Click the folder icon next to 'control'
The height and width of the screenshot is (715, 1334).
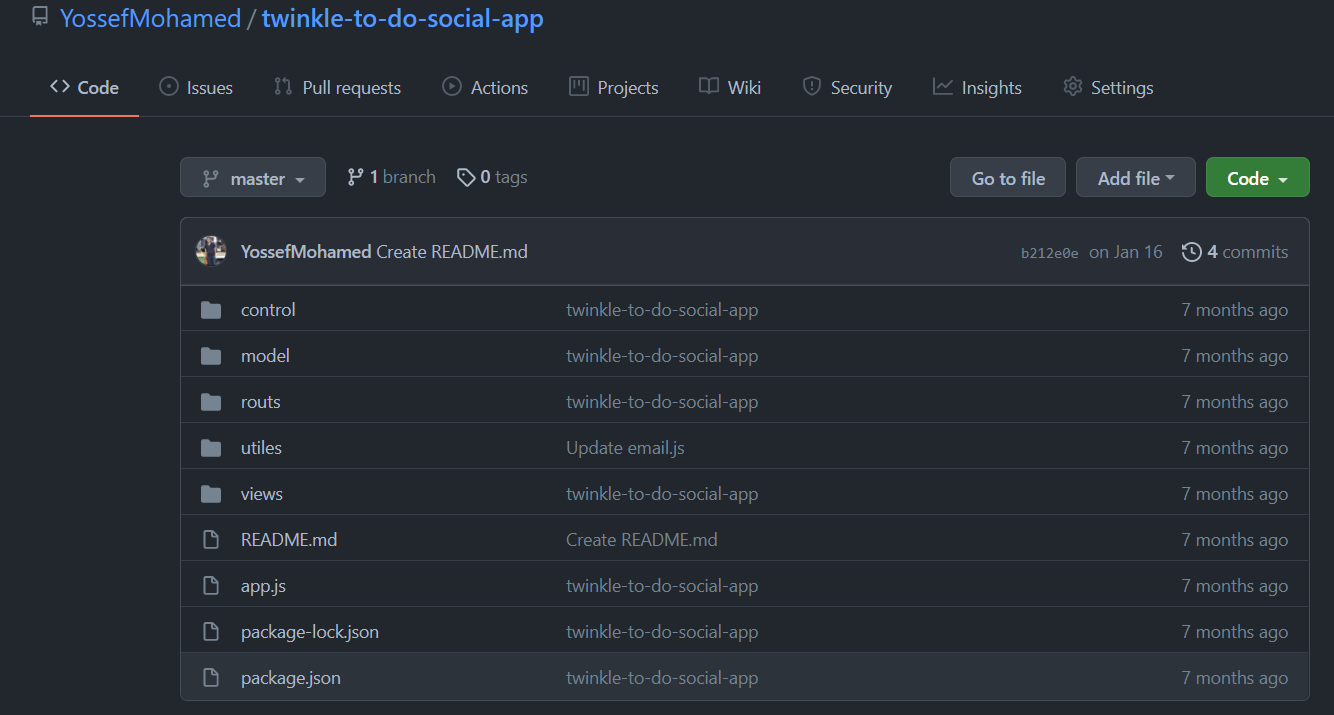[x=211, y=309]
